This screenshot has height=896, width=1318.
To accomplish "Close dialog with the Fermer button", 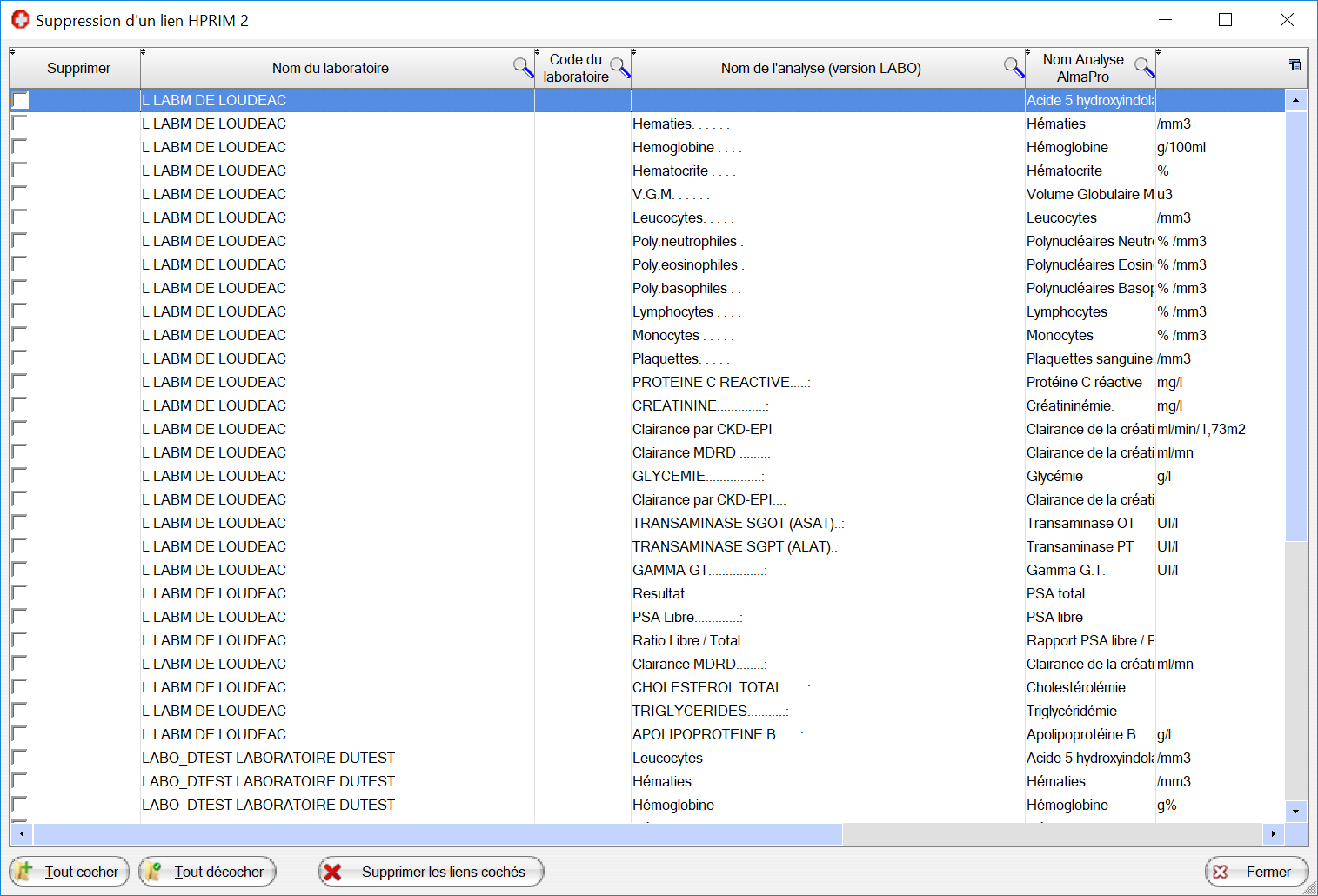I will [x=1256, y=872].
